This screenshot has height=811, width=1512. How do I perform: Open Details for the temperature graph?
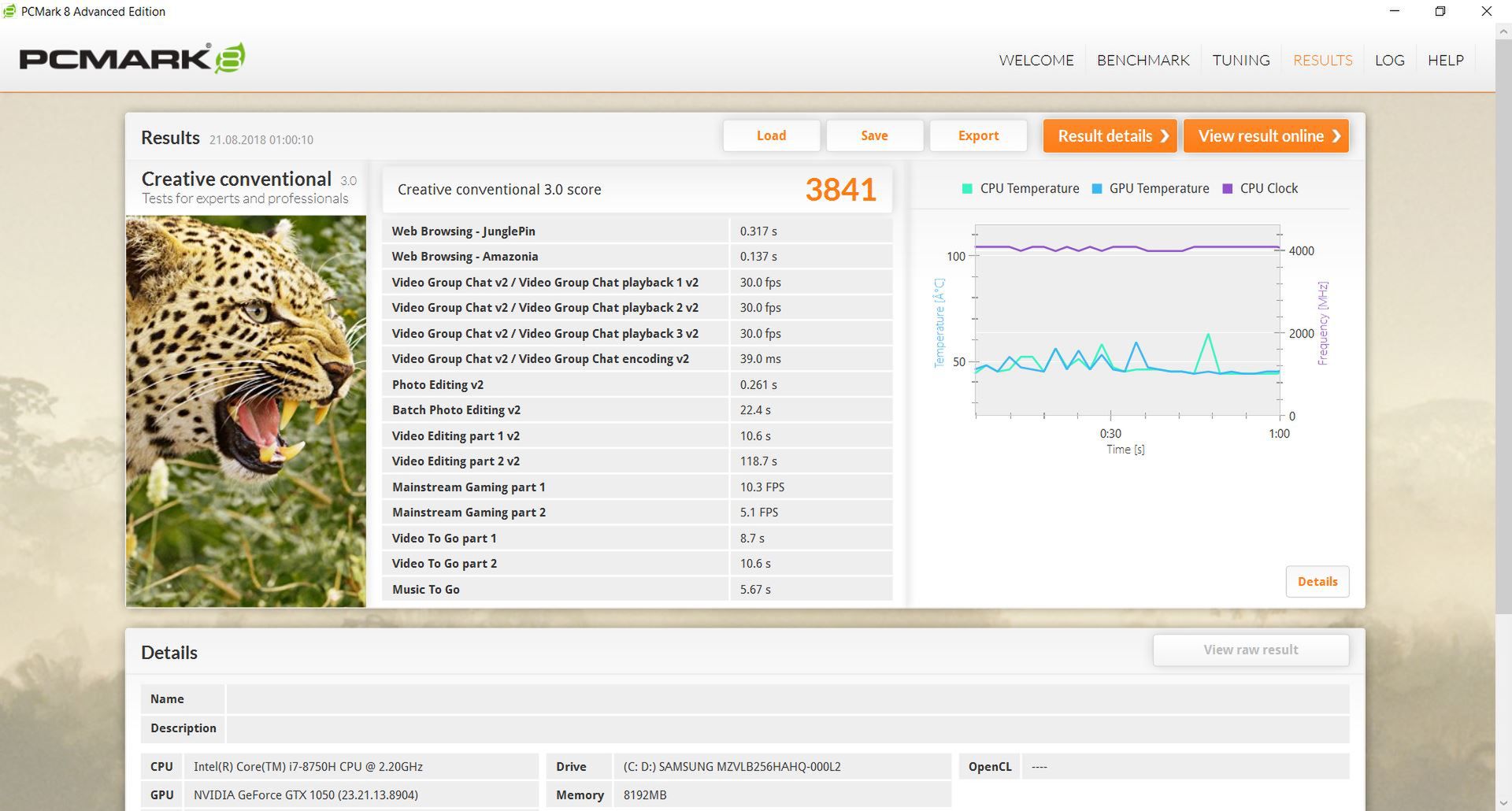pyautogui.click(x=1317, y=581)
